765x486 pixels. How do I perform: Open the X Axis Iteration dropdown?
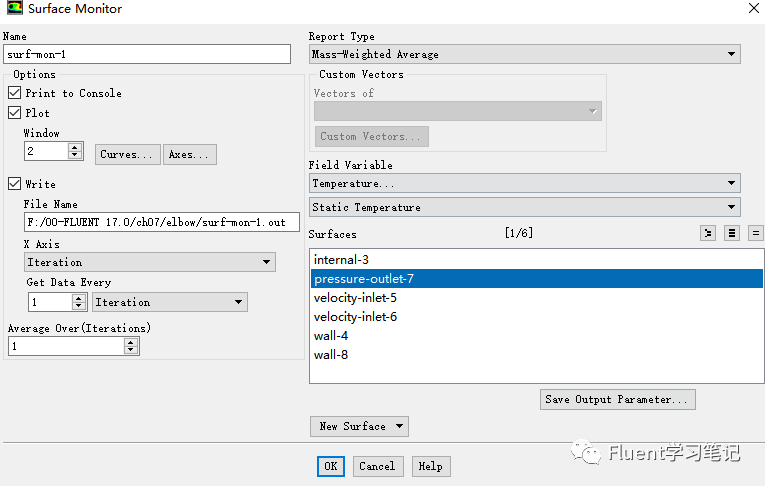(x=149, y=262)
